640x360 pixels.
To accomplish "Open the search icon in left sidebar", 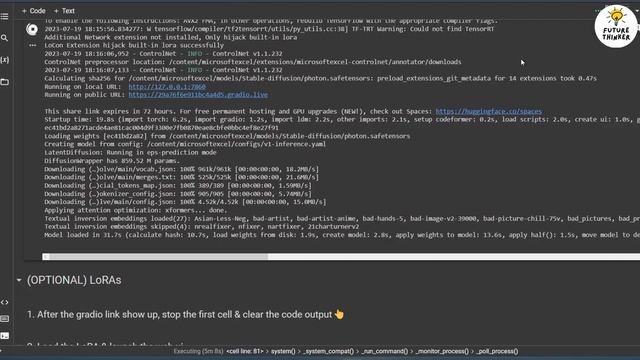I will [4, 38].
